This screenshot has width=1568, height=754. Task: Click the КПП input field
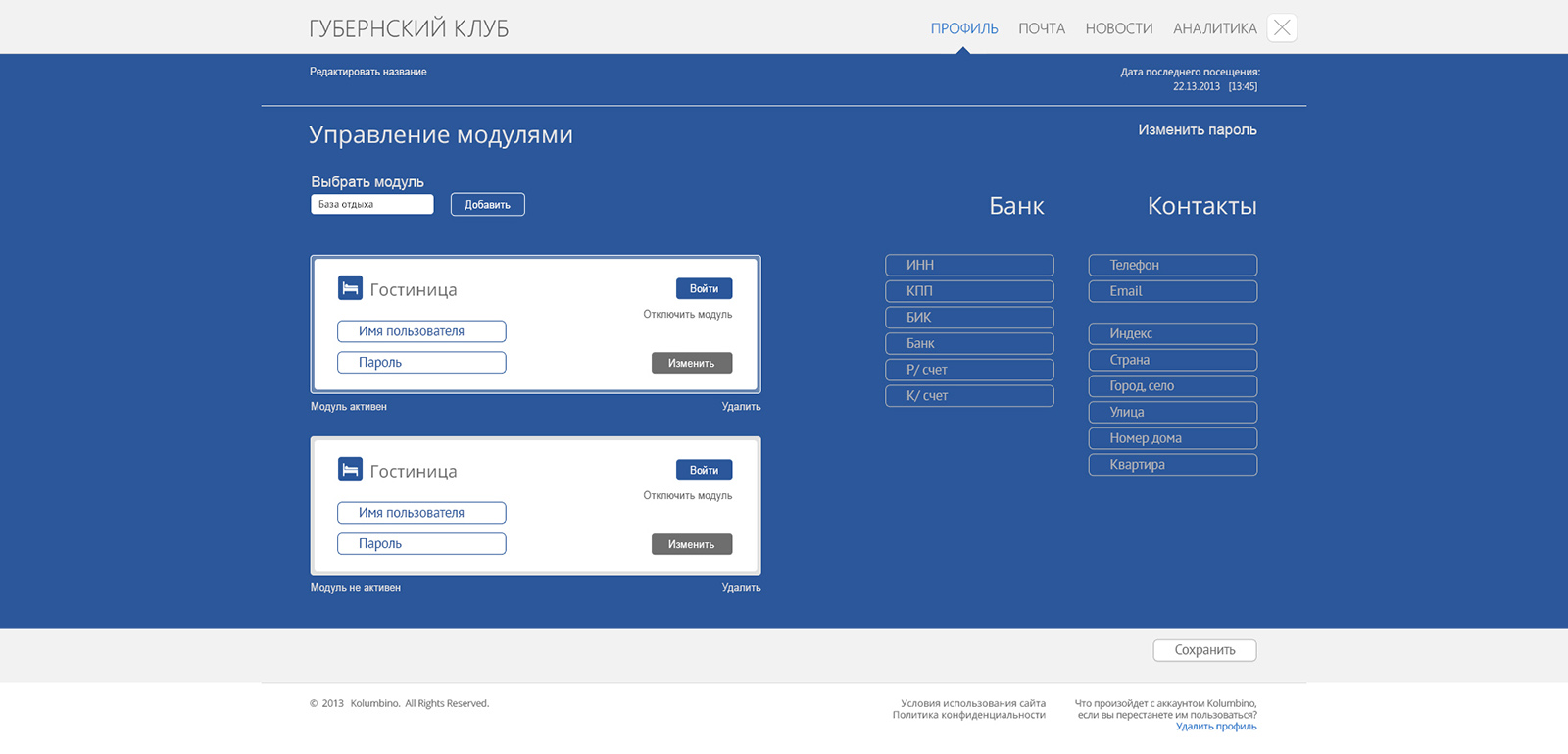(x=969, y=291)
